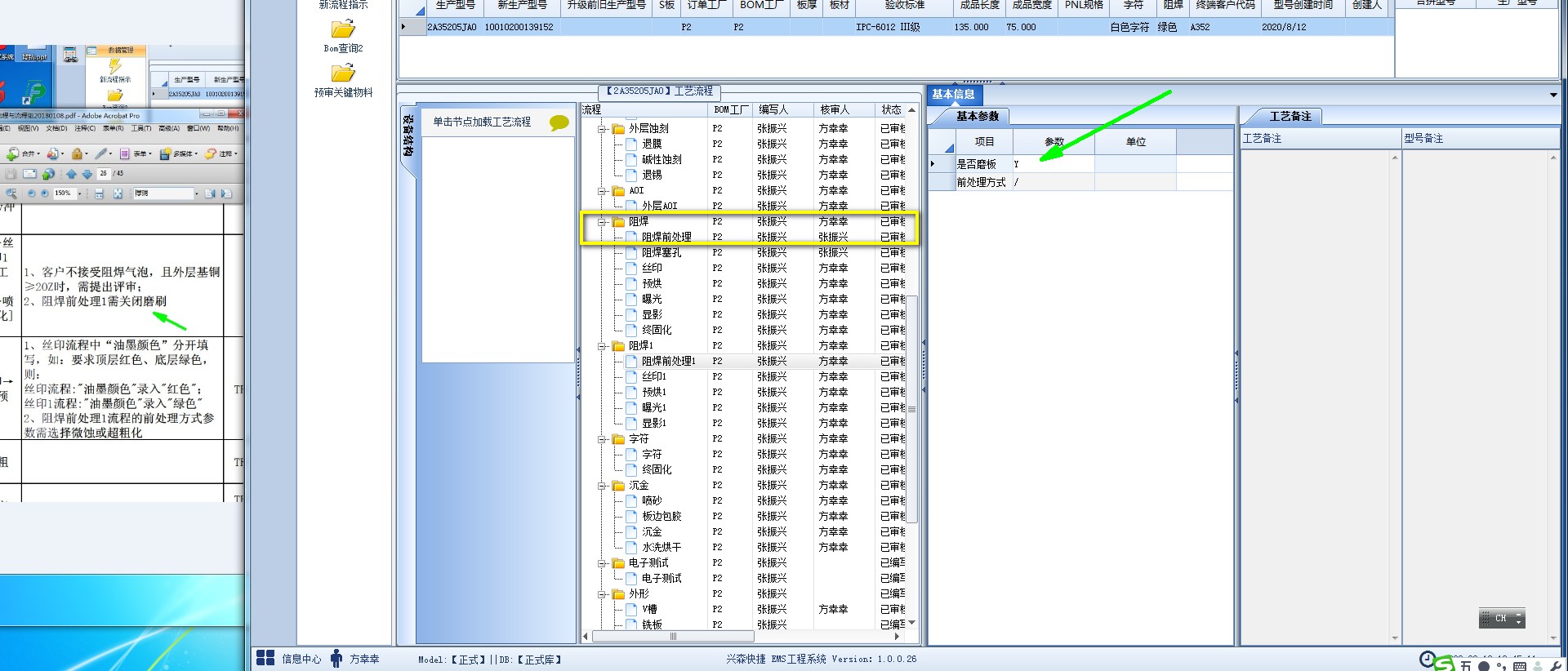Click the tree vertical scrollbar down arrow
This screenshot has height=671, width=1568.
(911, 623)
